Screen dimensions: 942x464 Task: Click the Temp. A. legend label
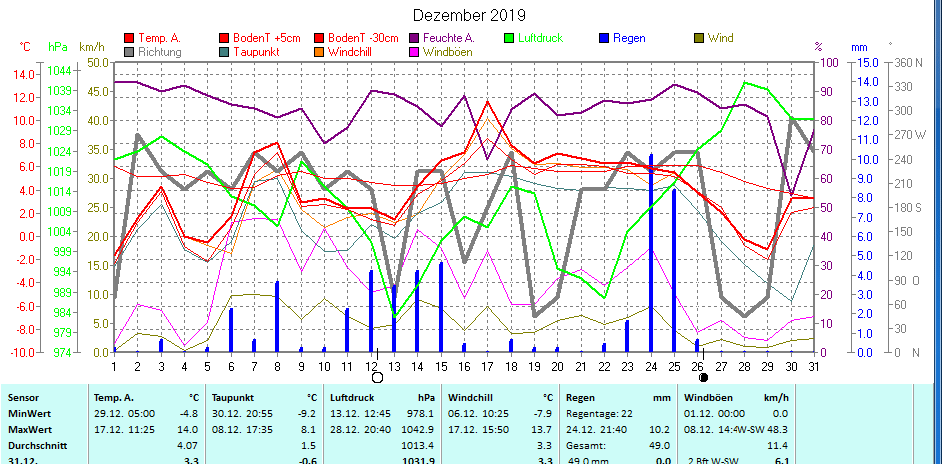click(159, 38)
